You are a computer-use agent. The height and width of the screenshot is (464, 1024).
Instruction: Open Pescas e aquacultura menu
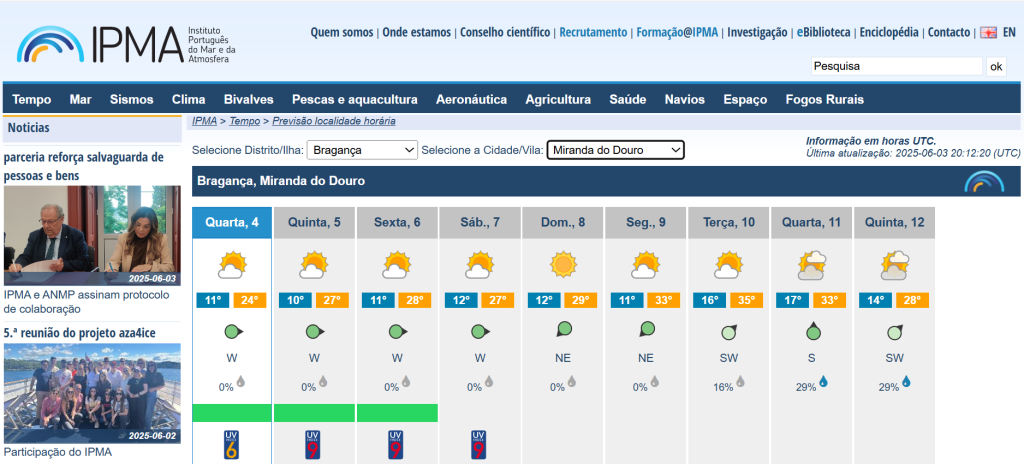point(355,99)
